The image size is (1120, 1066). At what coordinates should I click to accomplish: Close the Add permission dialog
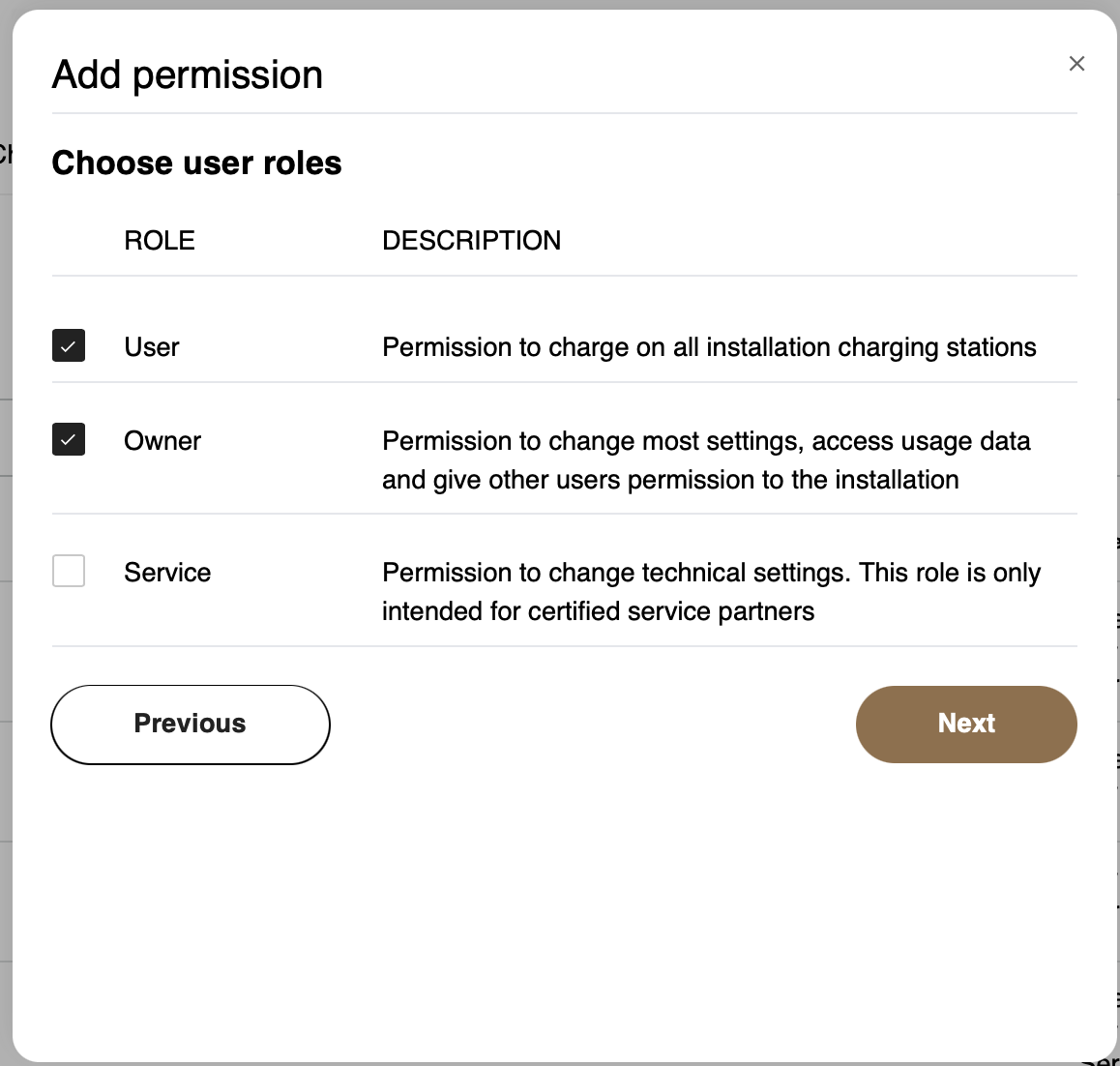pyautogui.click(x=1076, y=64)
